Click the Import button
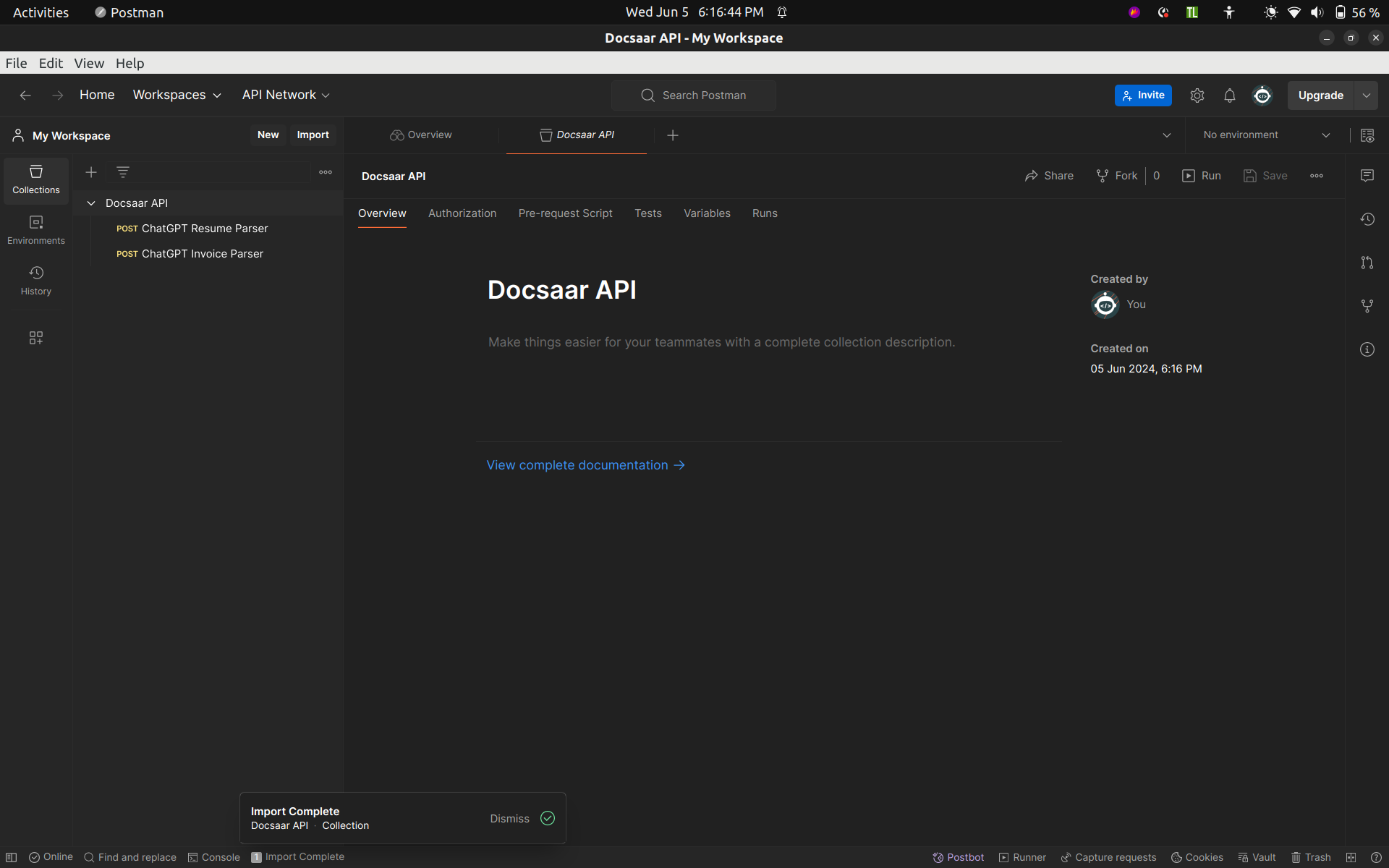 point(313,135)
